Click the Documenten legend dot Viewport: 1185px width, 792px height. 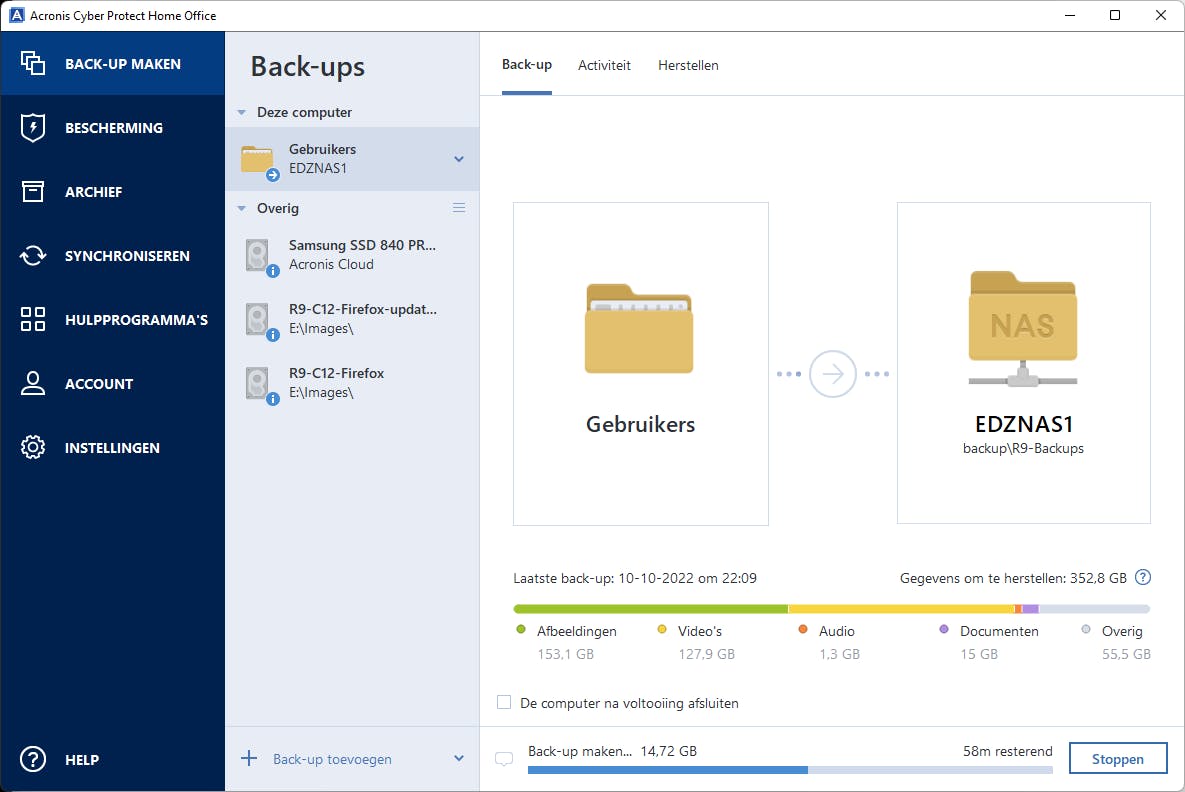tap(943, 630)
